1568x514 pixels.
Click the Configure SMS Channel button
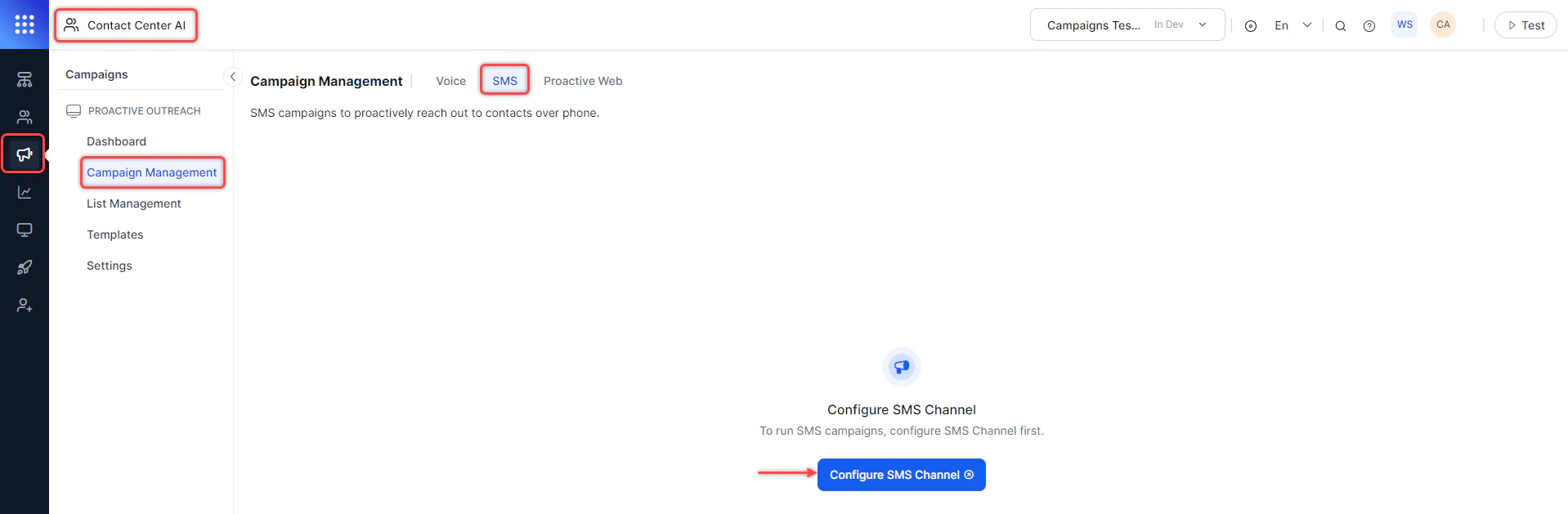pyautogui.click(x=901, y=474)
